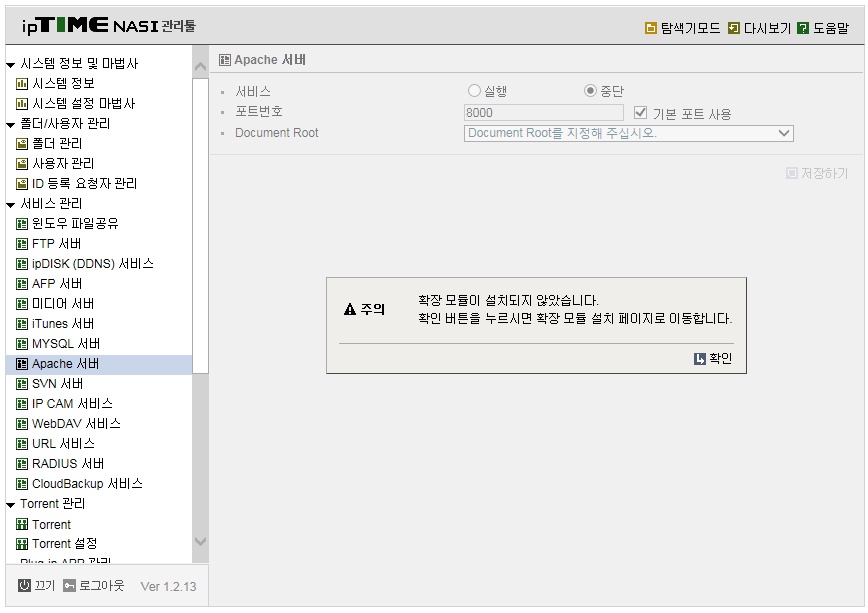The width and height of the screenshot is (868, 613).
Task: Click the ID 등록 요청자 관리 icon
Action: point(22,184)
